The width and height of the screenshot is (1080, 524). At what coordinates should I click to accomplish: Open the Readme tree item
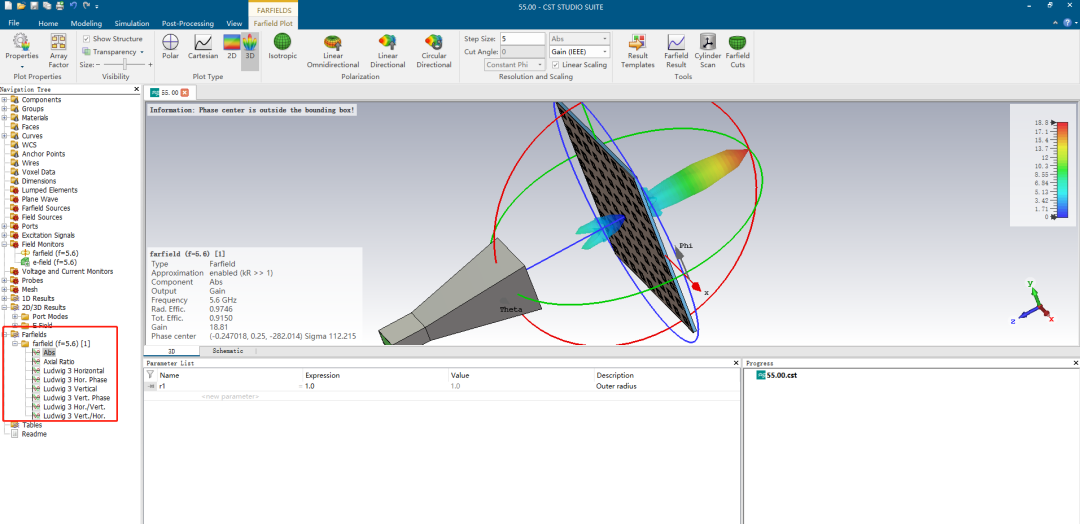tap(34, 434)
